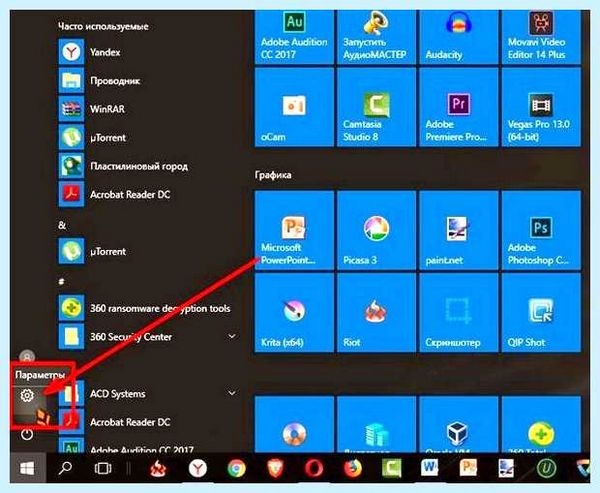This screenshot has height=493, width=600.
Task: Open the Скриншотер tile
Action: 458,312
